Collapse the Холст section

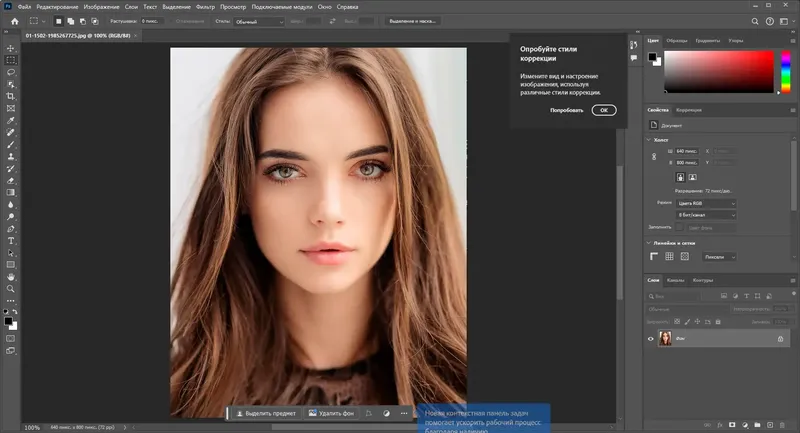(x=650, y=139)
